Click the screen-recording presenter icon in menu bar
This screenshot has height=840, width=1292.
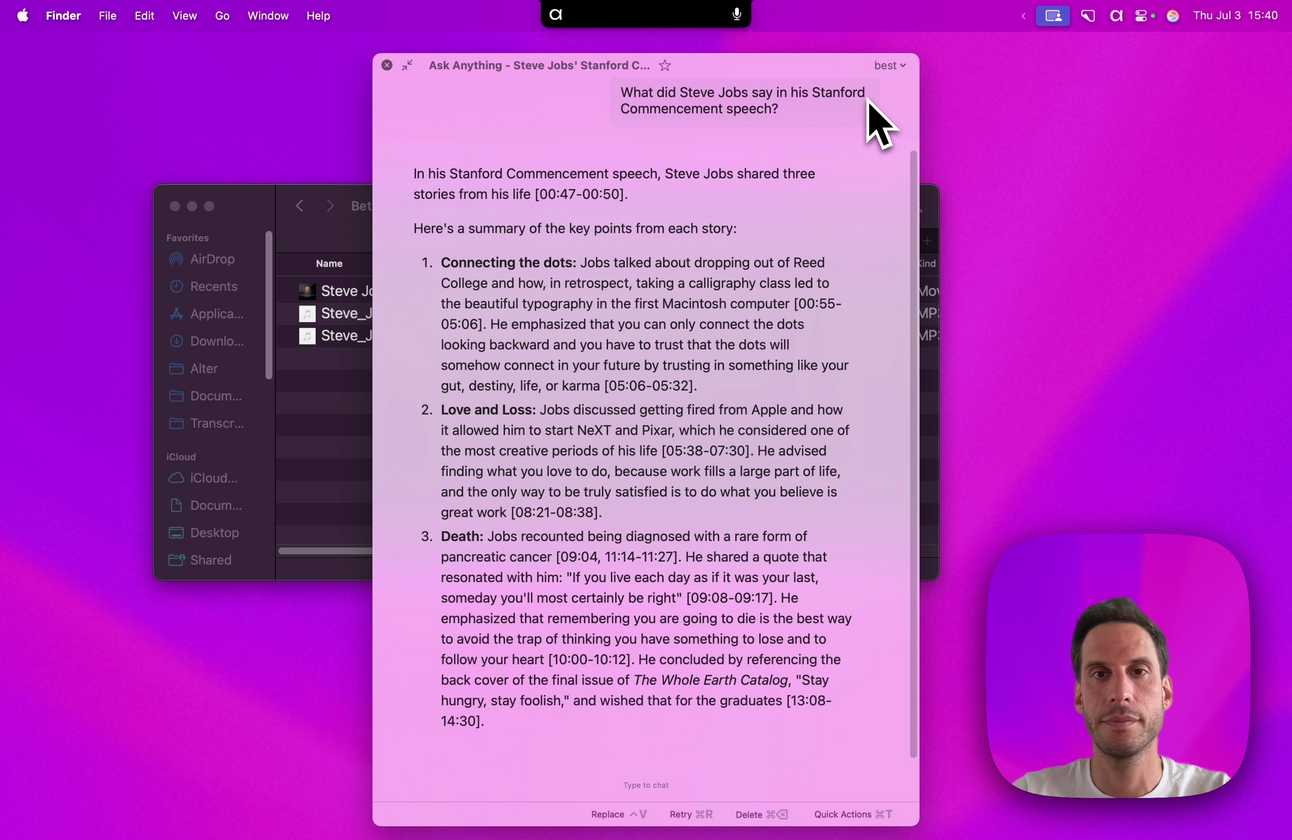[x=1053, y=16]
